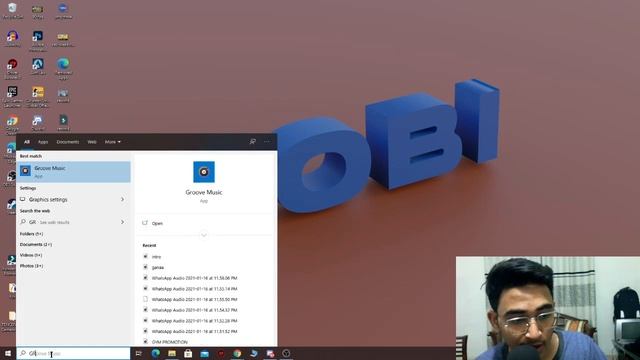Open the search panel ellipsis options

click(267, 142)
